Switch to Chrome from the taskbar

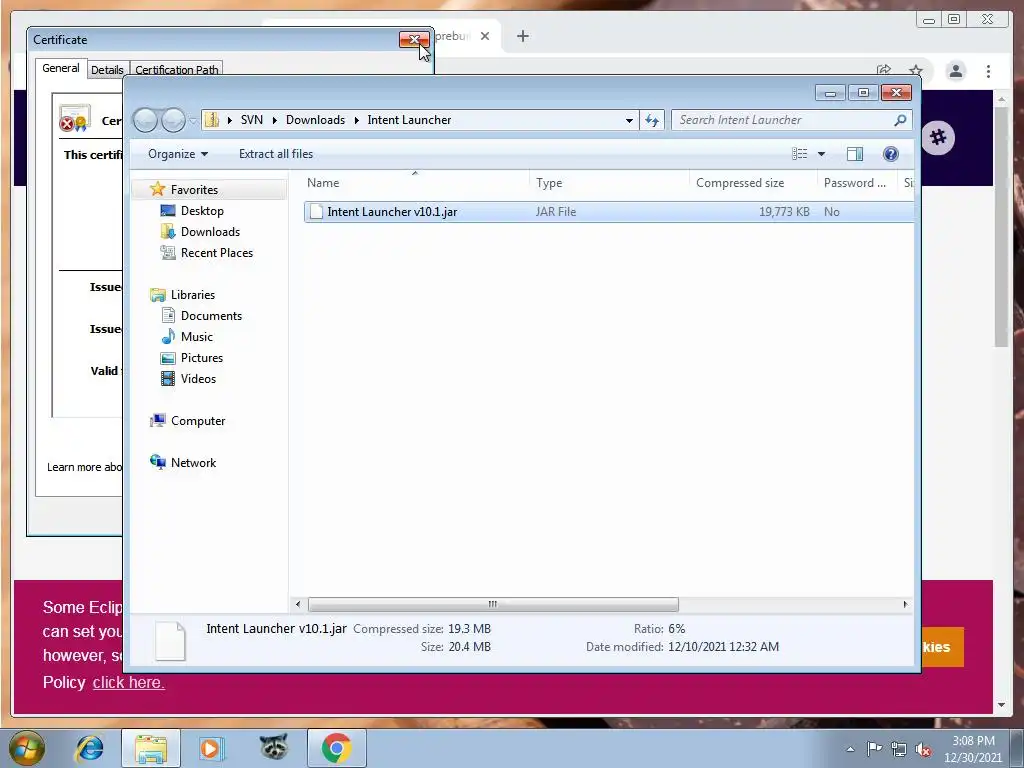[x=336, y=748]
